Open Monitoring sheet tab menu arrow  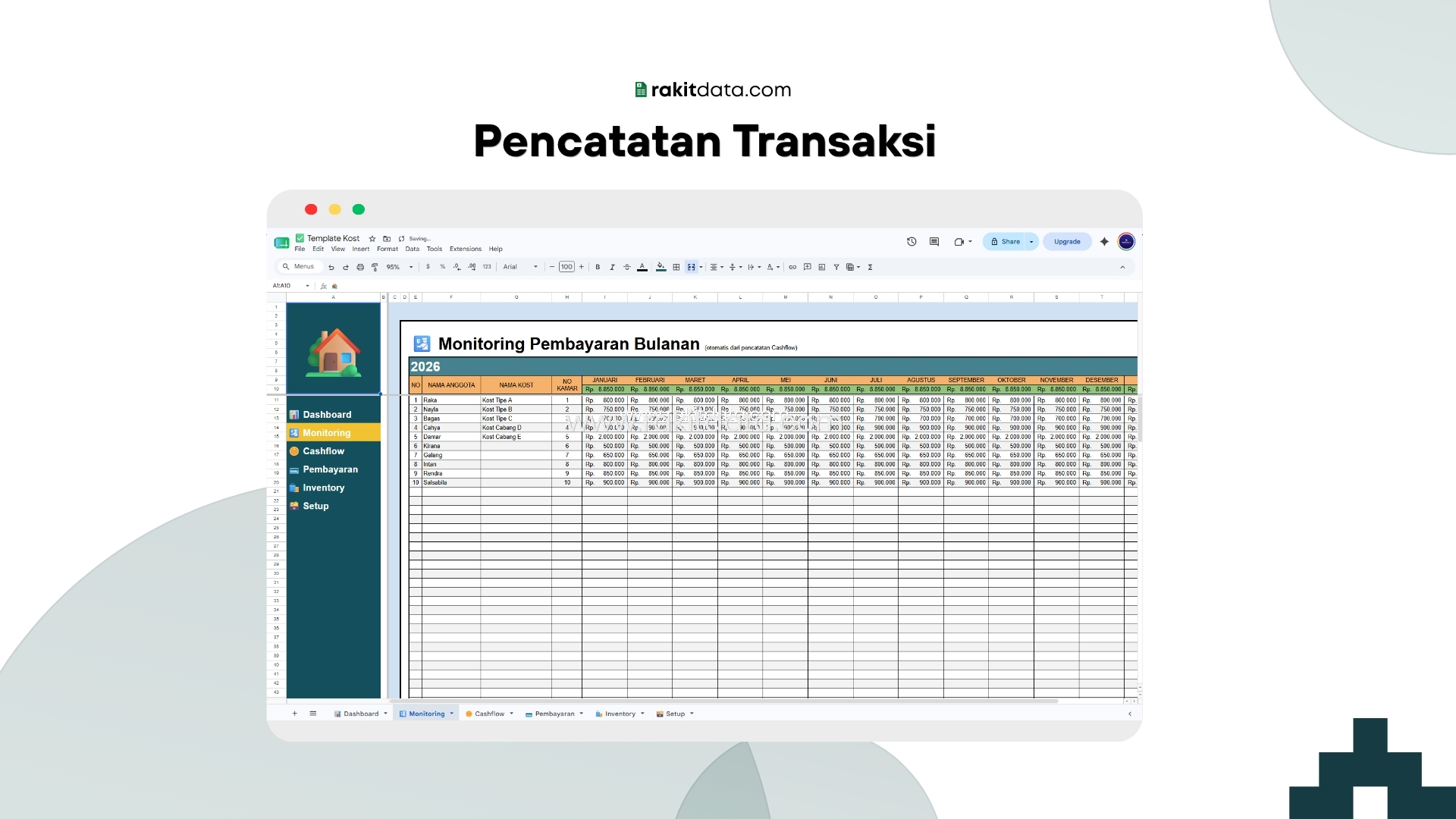[452, 714]
